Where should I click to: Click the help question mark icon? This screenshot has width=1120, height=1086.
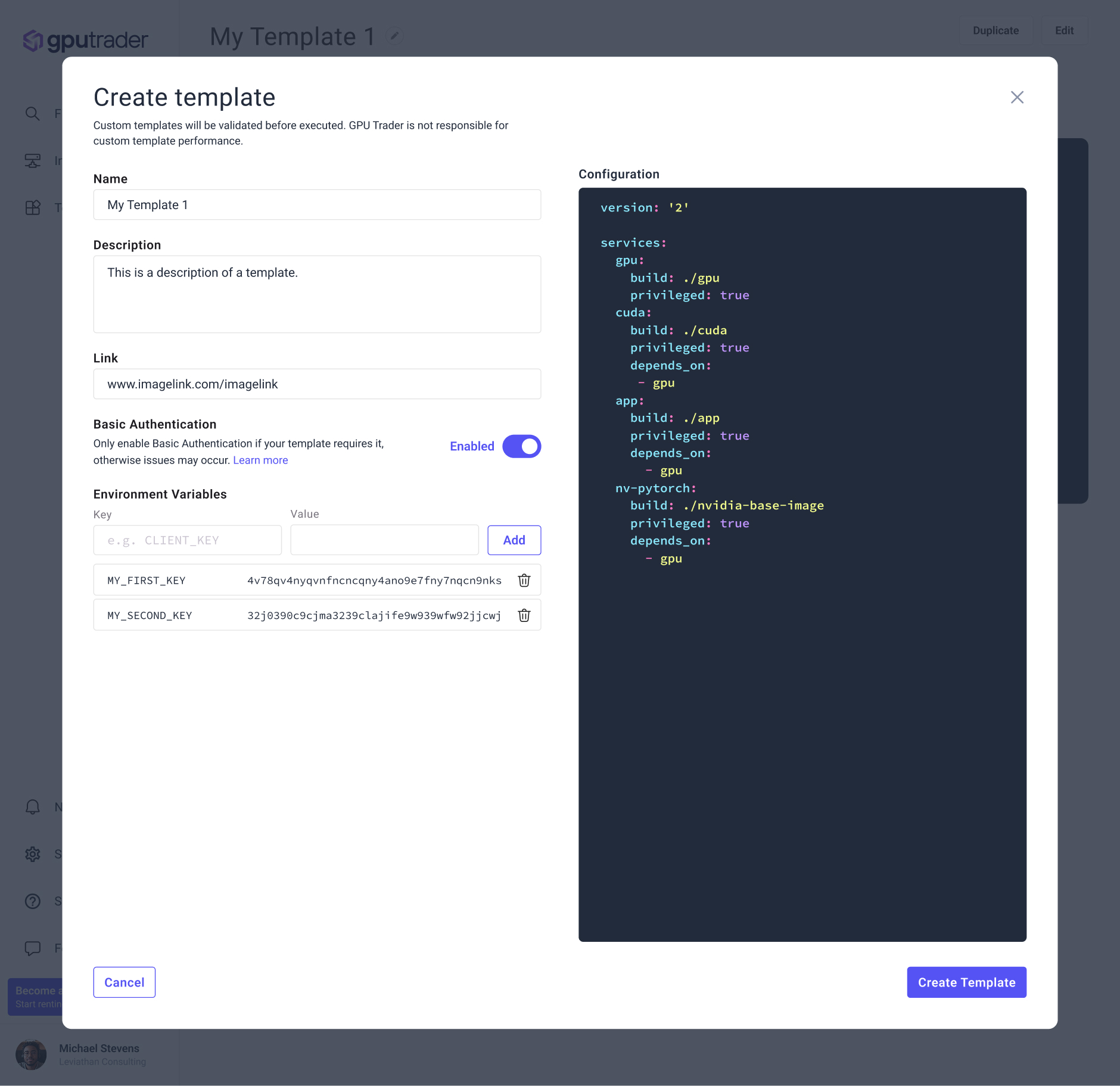[x=33, y=901]
